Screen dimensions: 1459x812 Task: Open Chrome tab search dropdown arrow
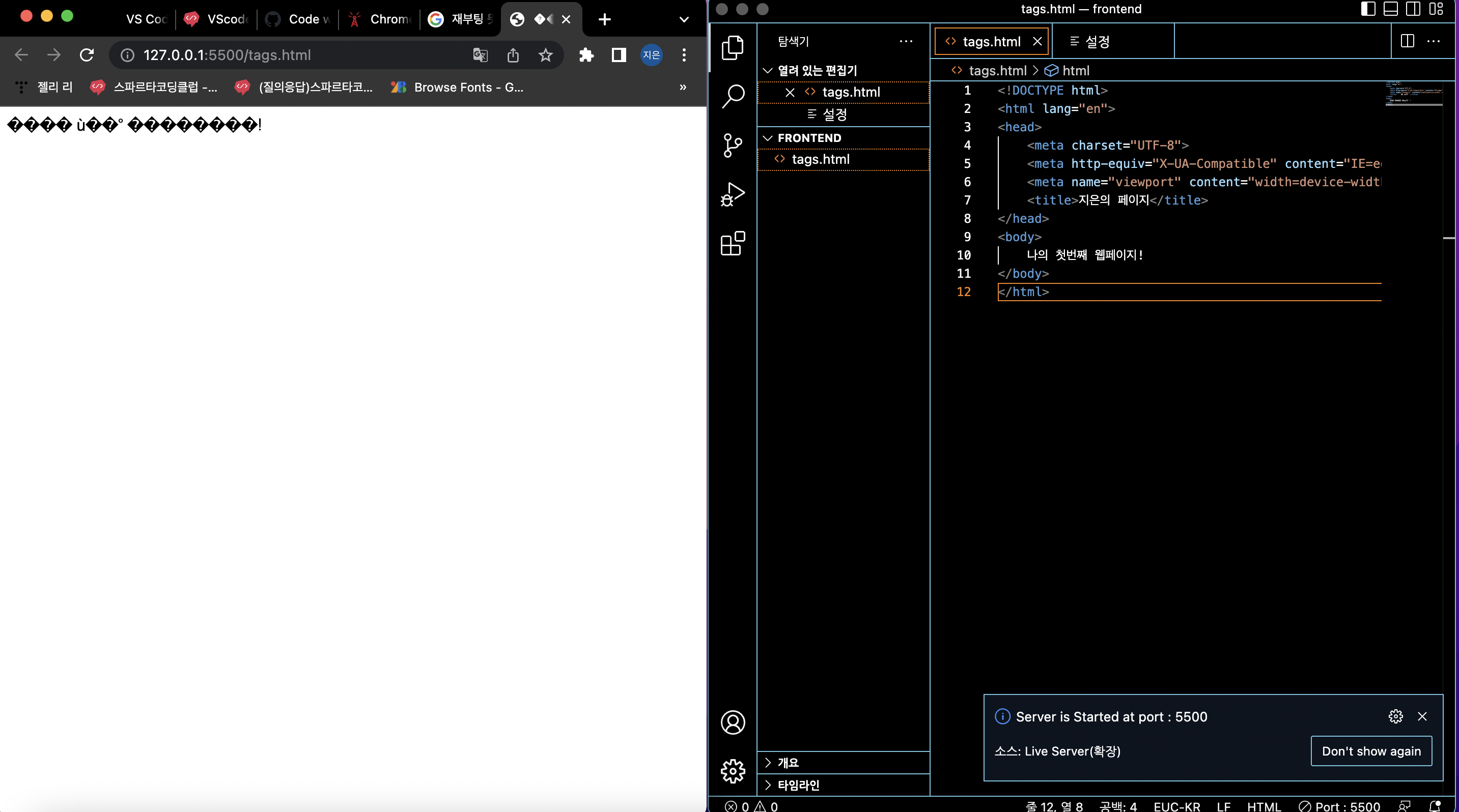pyautogui.click(x=684, y=19)
